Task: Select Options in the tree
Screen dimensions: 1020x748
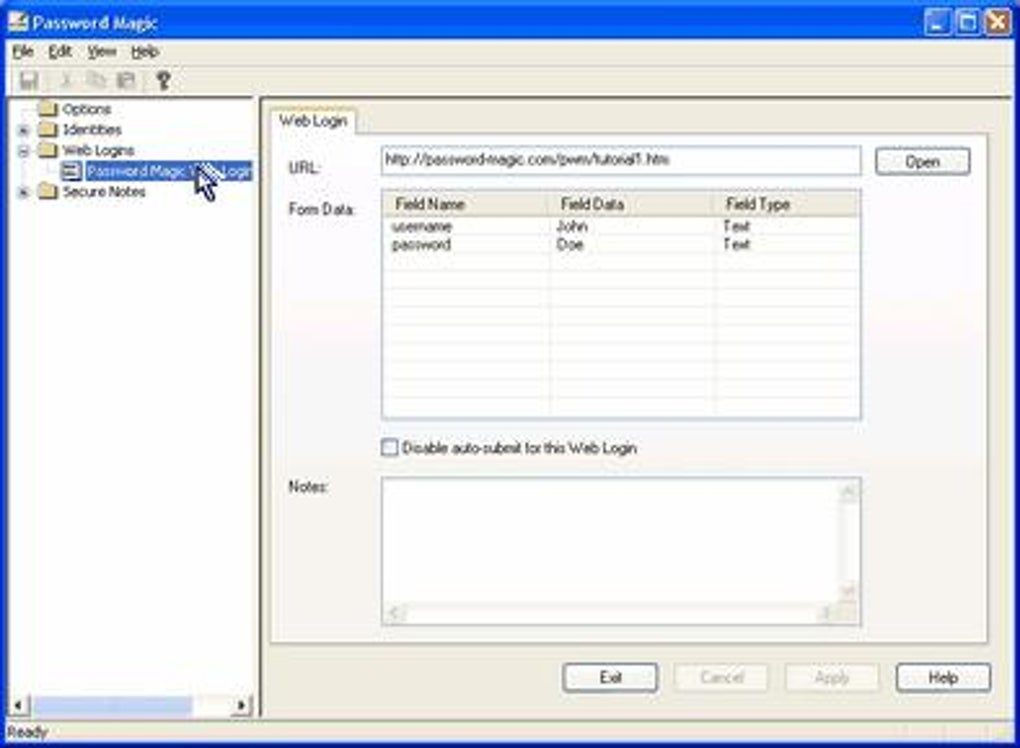Action: [x=87, y=109]
